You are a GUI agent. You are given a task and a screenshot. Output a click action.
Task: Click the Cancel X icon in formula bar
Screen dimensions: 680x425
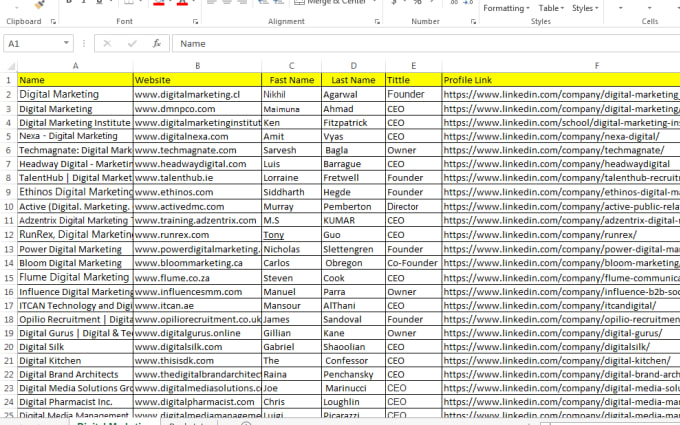[107, 43]
